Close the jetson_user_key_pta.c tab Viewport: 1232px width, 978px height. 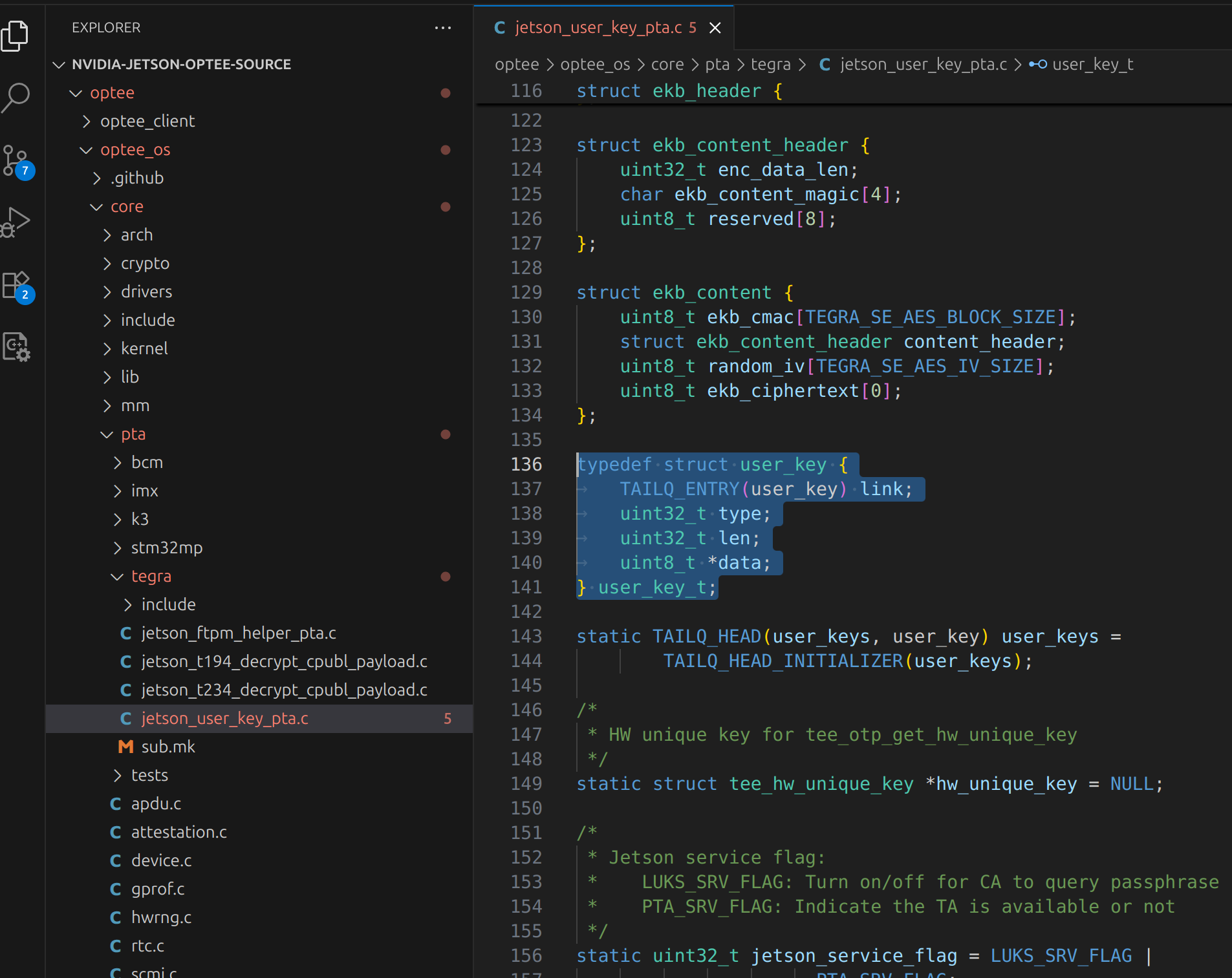715,28
